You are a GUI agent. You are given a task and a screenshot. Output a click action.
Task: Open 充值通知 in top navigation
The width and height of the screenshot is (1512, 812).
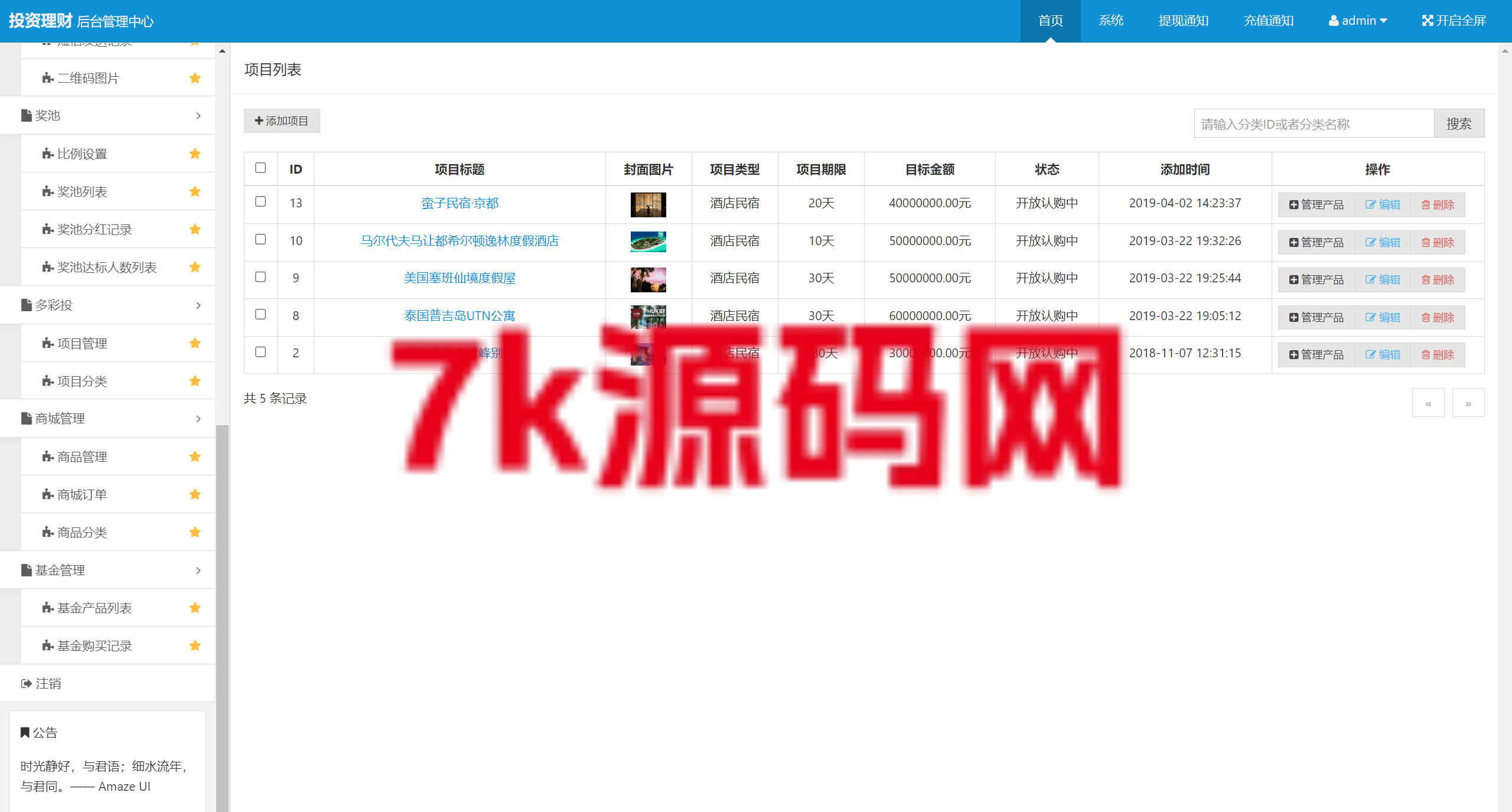1269,21
